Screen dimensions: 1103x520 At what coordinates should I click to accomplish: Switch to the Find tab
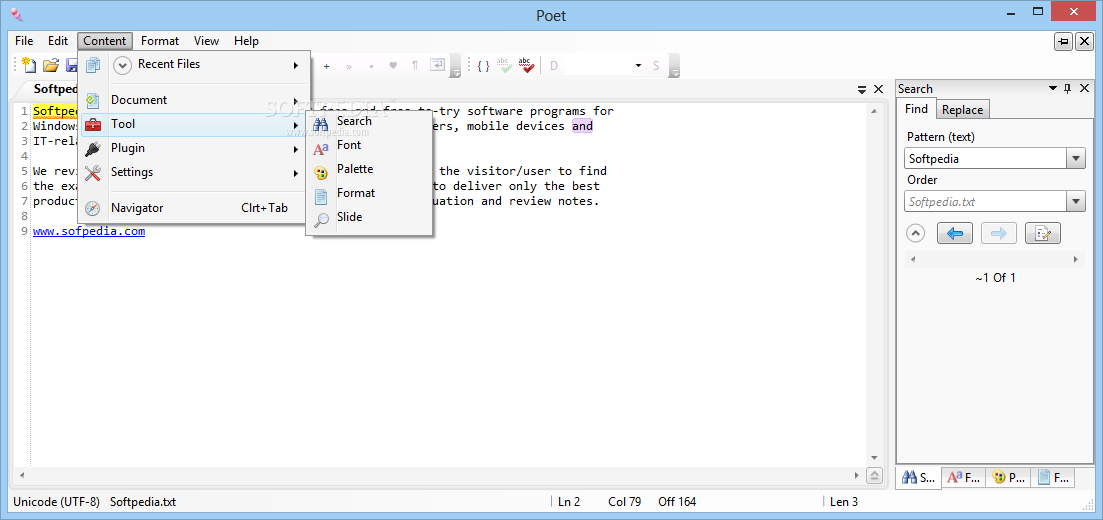tap(917, 109)
